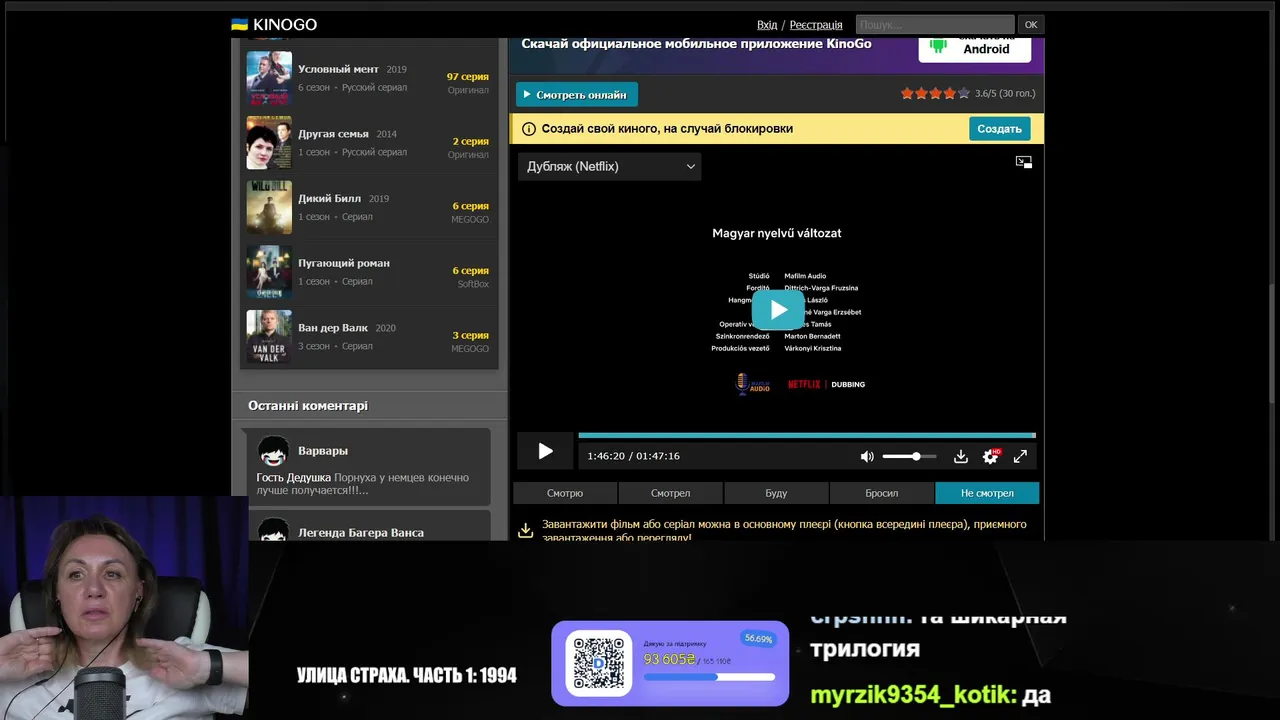
Task: Open the Условный мент series title
Action: click(x=338, y=69)
